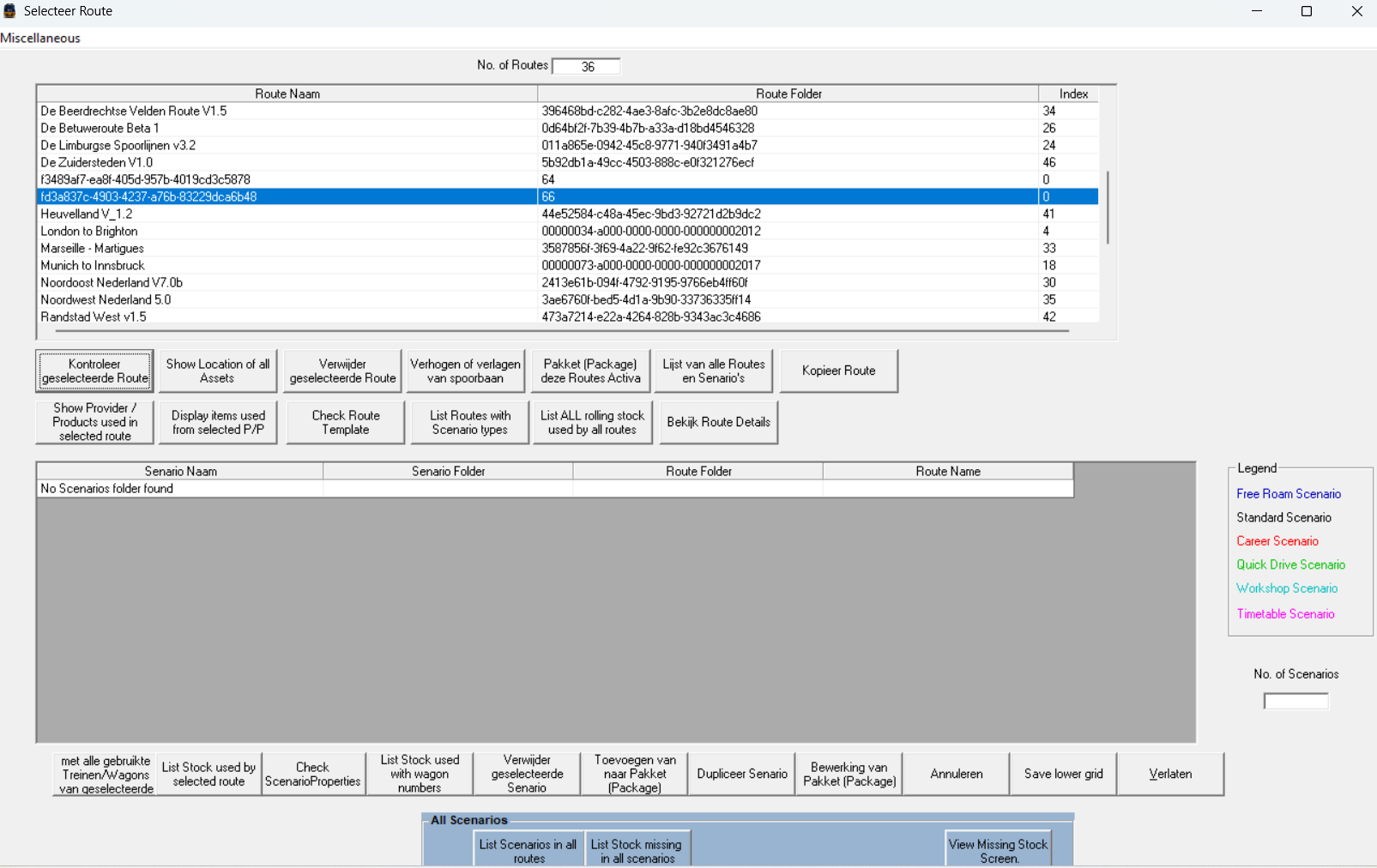Click Check Route Template button

pos(345,422)
